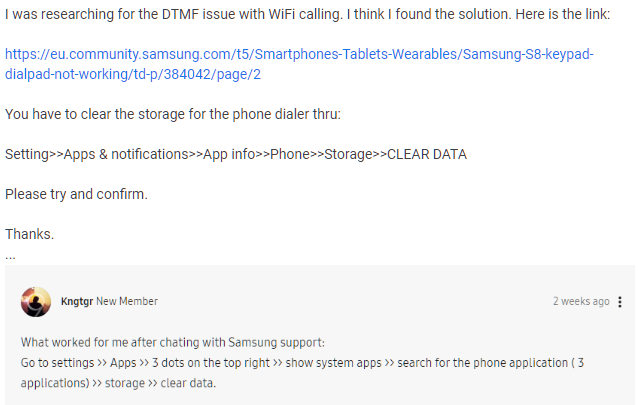The width and height of the screenshot is (638, 405).
Task: Click the Go to settings >> Apps instruction line
Action: (302, 363)
